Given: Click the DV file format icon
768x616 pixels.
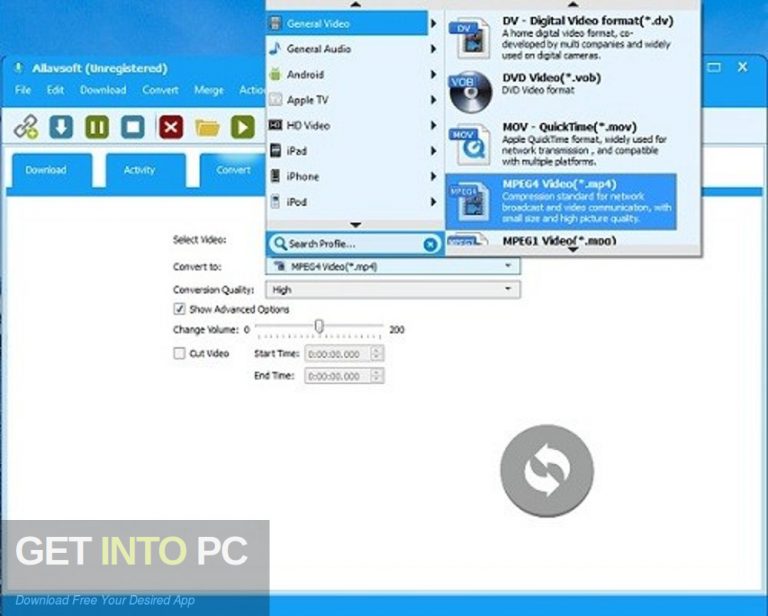Looking at the screenshot, I should tap(469, 38).
